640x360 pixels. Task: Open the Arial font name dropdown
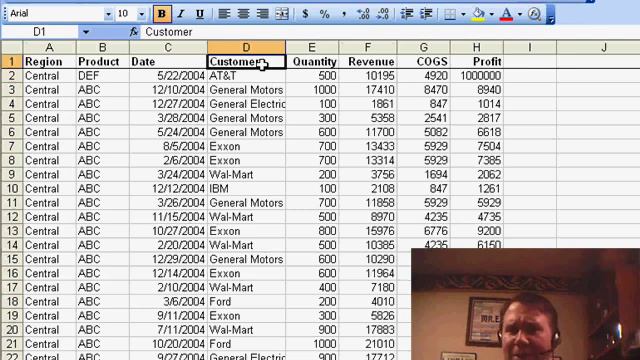108,14
